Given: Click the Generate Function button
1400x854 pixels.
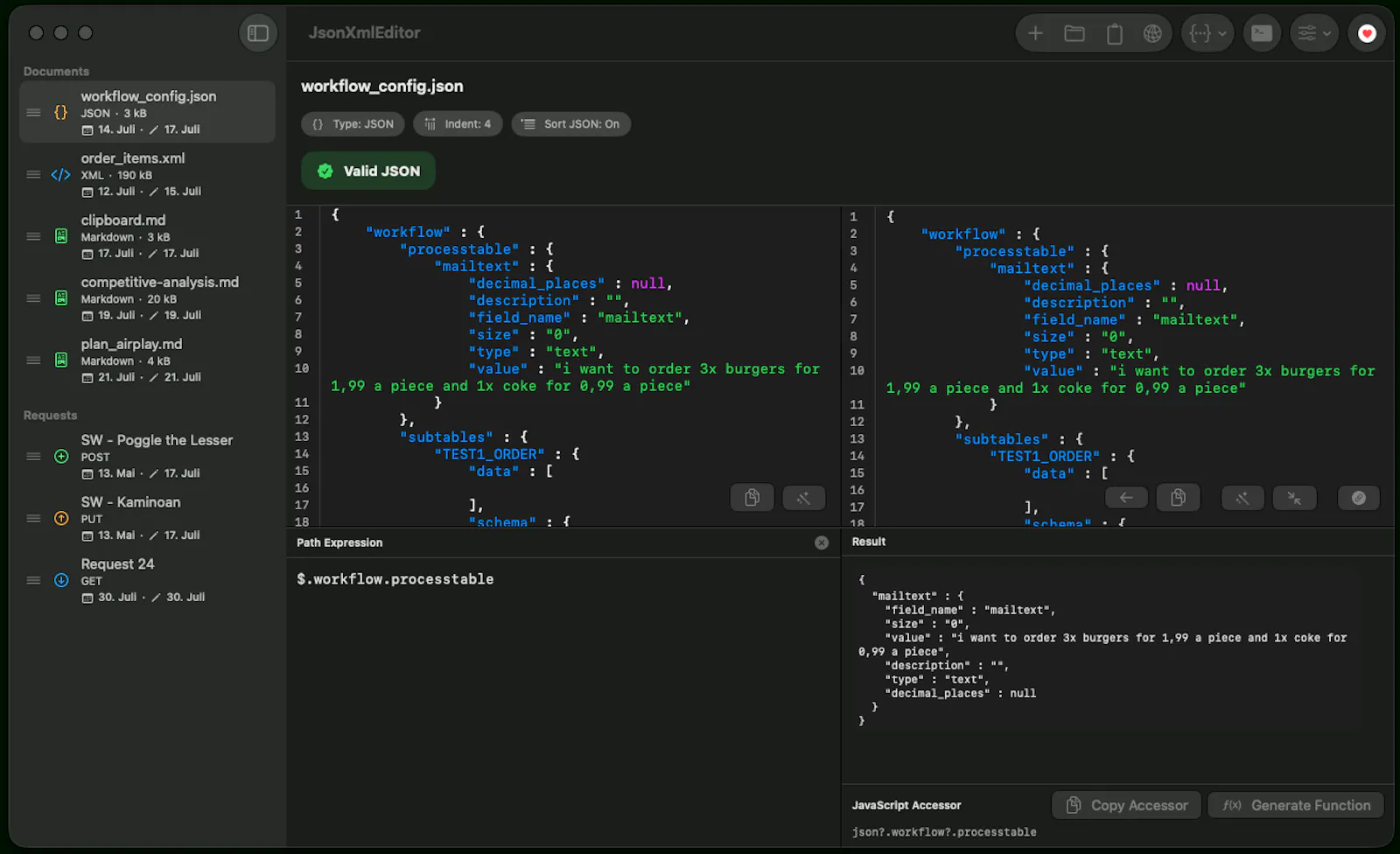Looking at the screenshot, I should (x=1296, y=805).
